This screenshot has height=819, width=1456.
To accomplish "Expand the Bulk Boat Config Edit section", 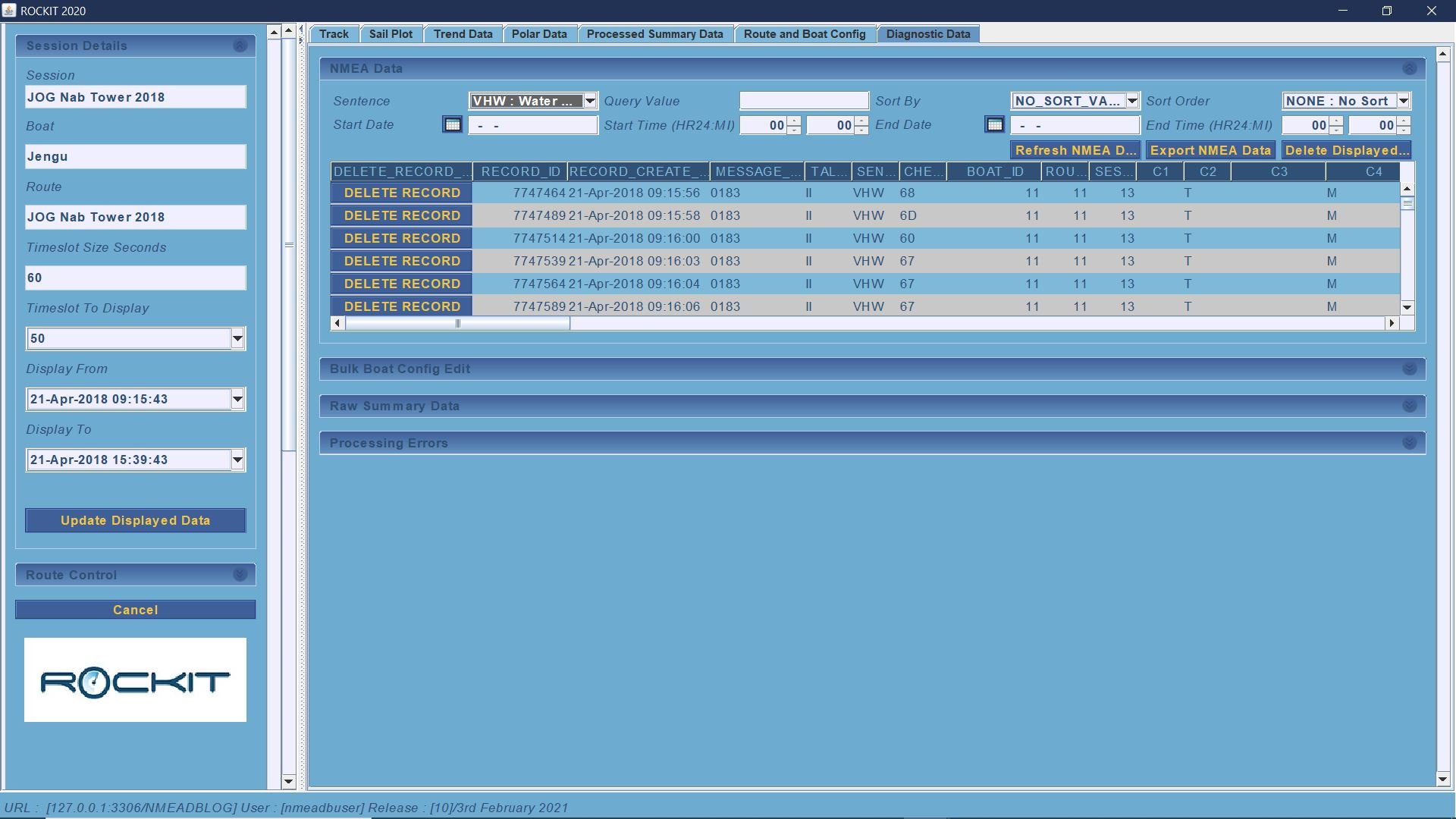I will [x=1409, y=369].
